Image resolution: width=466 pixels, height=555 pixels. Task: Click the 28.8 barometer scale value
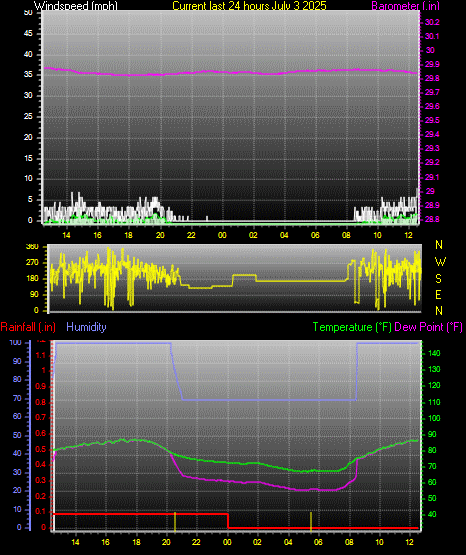(x=432, y=219)
